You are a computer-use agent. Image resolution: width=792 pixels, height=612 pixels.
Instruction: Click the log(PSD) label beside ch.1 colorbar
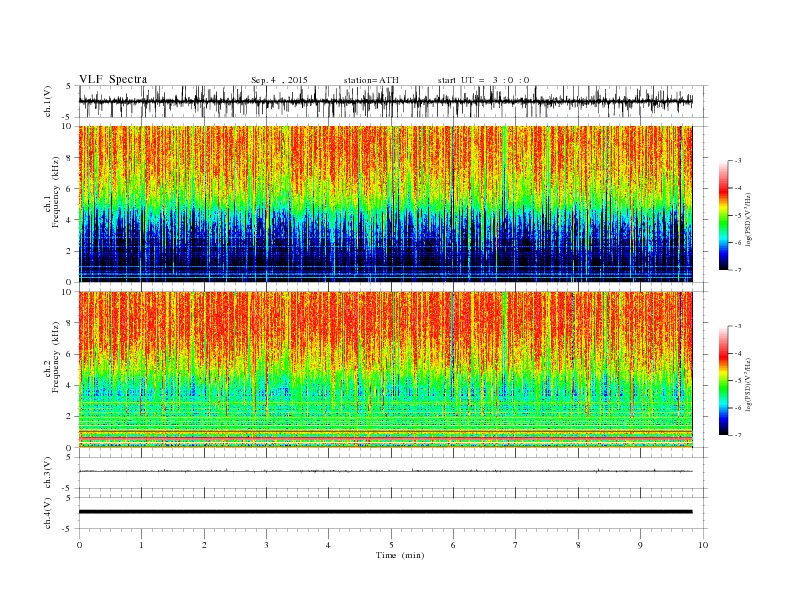point(748,219)
